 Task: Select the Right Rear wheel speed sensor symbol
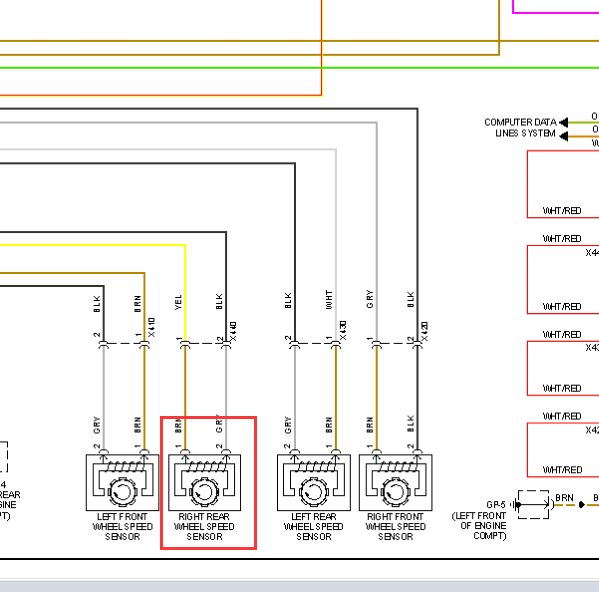pyautogui.click(x=205, y=482)
